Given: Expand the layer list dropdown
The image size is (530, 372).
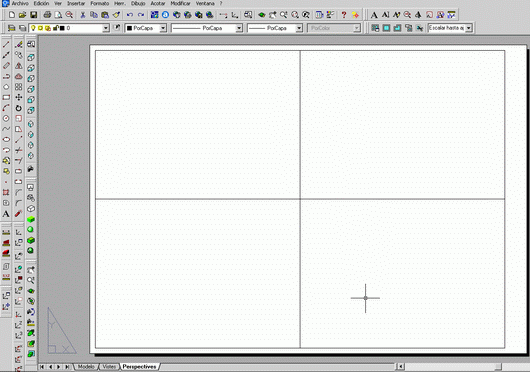Looking at the screenshot, I should (106, 28).
